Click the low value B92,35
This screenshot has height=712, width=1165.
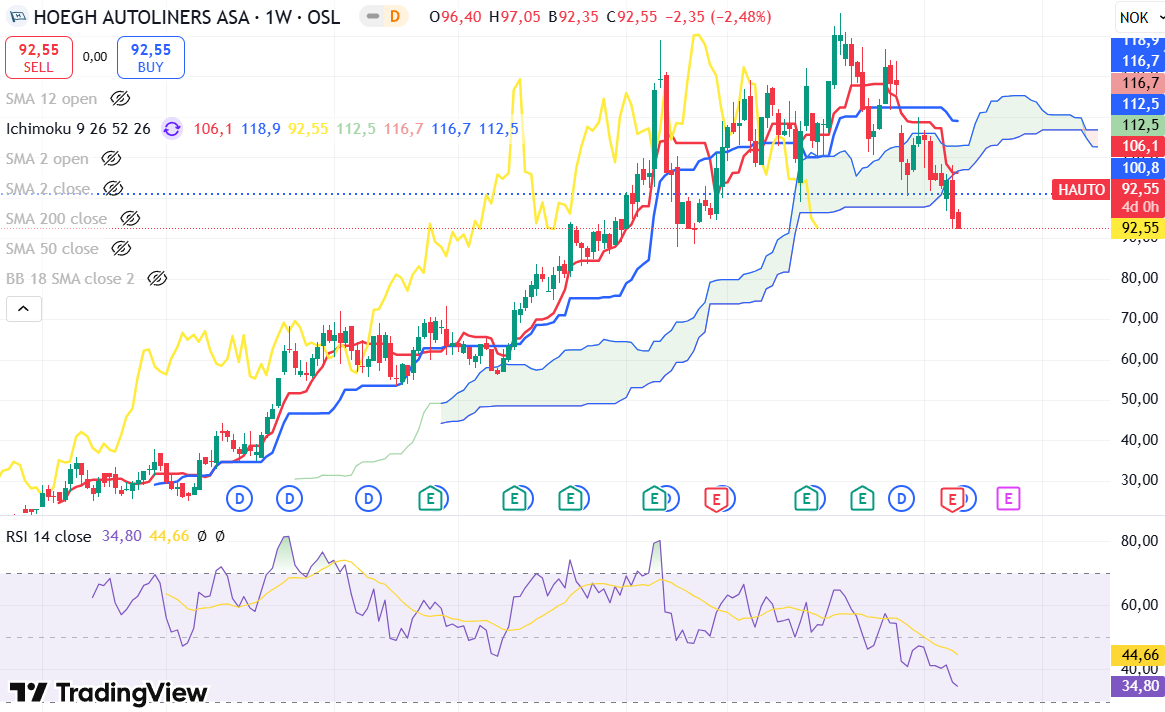574,17
